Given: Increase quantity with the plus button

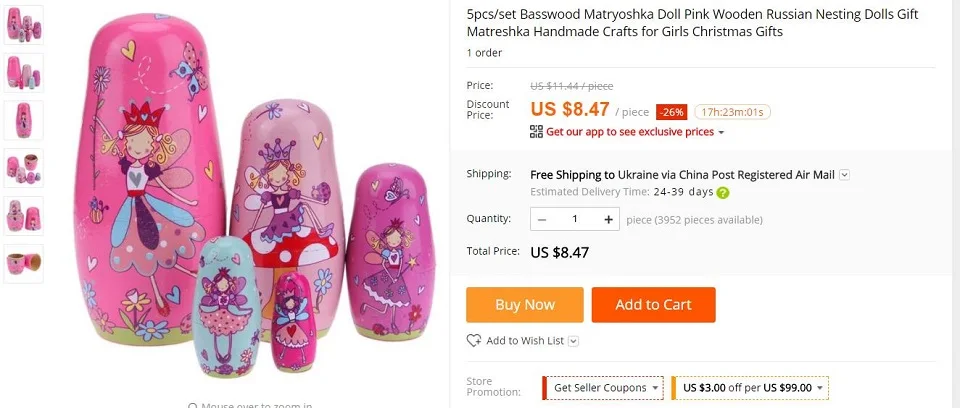Looking at the screenshot, I should click(x=608, y=219).
